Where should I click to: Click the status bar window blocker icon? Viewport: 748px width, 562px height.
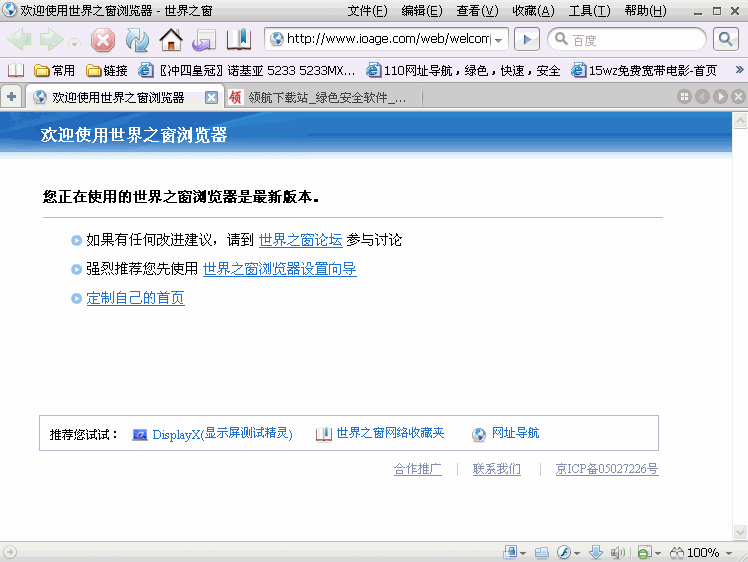[x=541, y=553]
